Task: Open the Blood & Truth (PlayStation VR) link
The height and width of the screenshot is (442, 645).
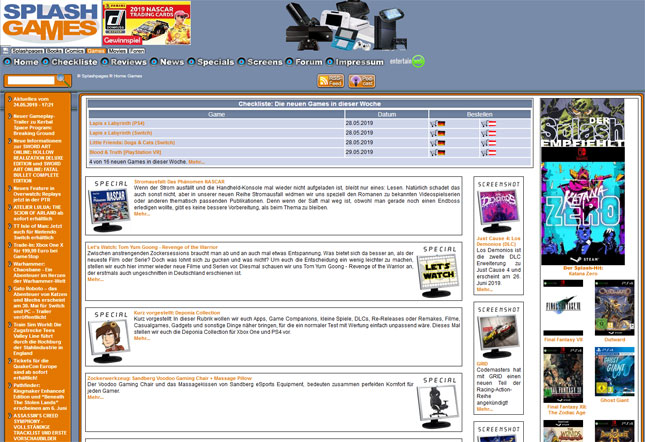Action: click(125, 152)
